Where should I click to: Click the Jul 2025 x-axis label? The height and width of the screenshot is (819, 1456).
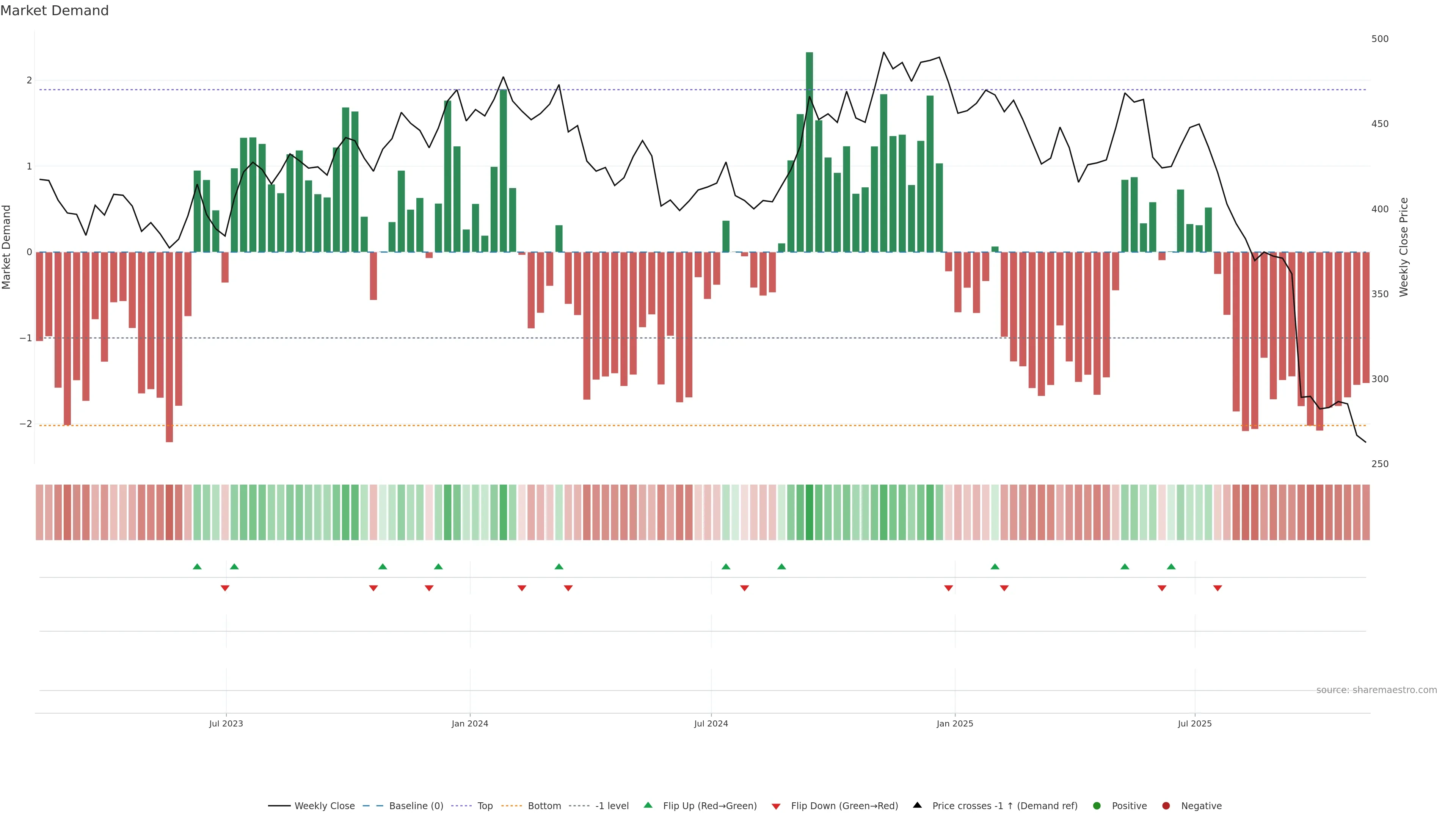tap(1194, 723)
